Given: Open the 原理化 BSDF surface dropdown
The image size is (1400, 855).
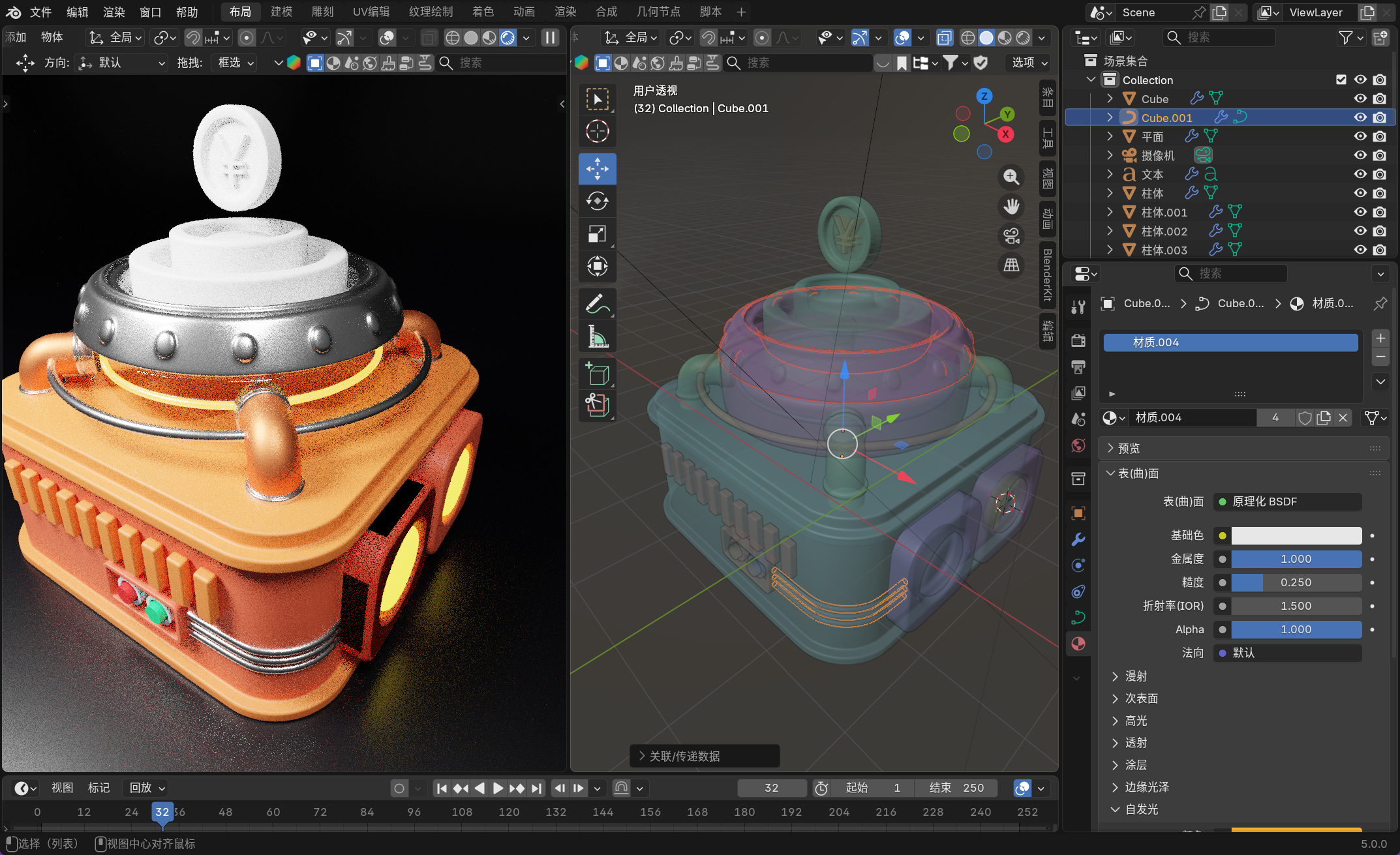Looking at the screenshot, I should coord(1287,502).
